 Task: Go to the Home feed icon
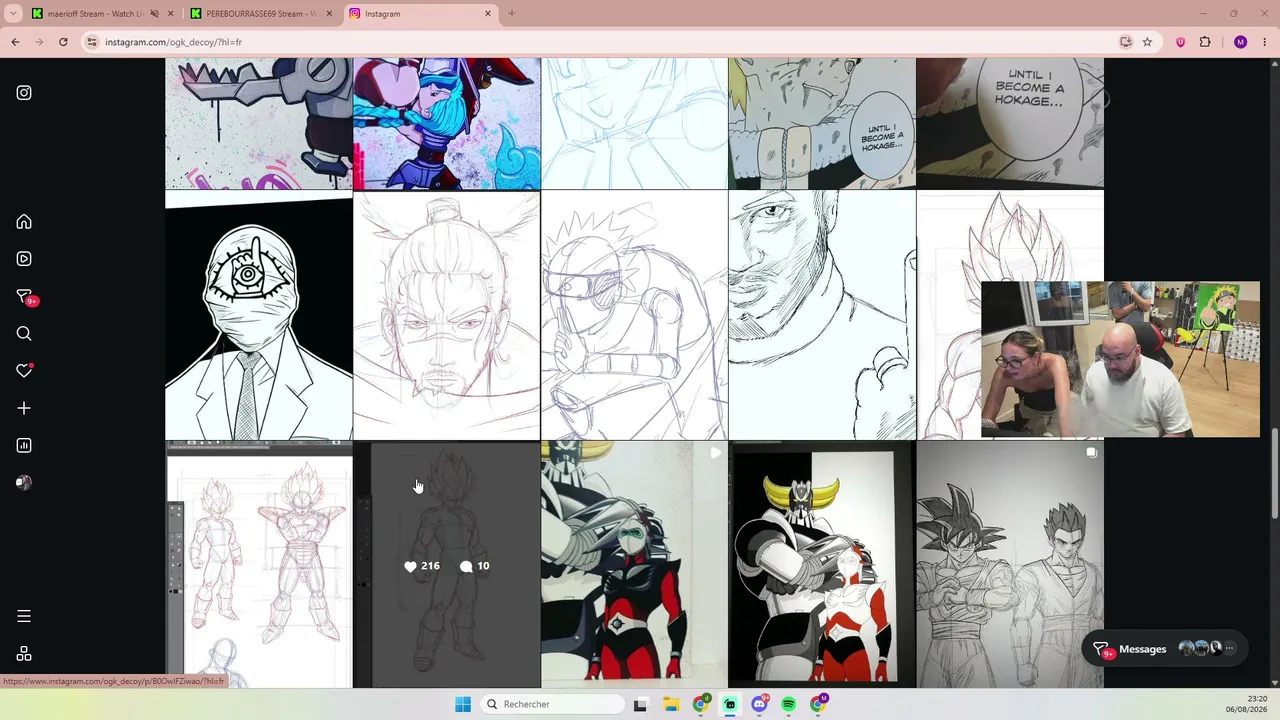point(24,222)
